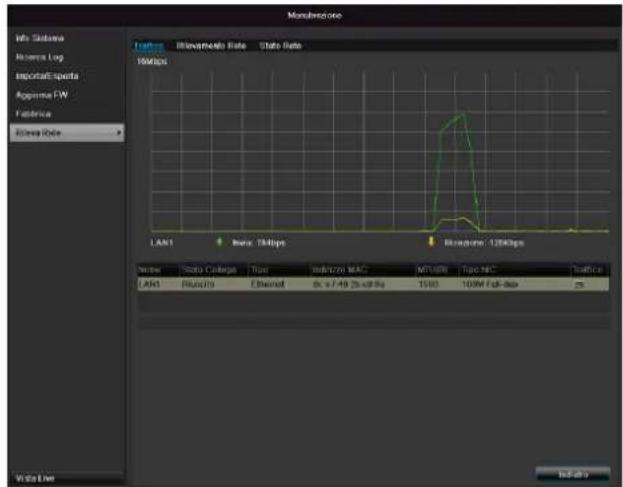Click the green peak on traffic graph
623x487 pixels.
point(461,114)
